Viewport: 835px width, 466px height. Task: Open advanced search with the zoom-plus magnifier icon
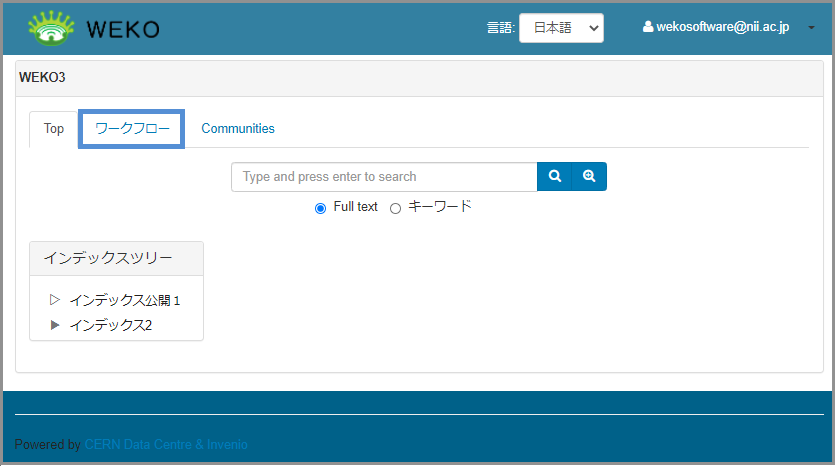point(589,176)
